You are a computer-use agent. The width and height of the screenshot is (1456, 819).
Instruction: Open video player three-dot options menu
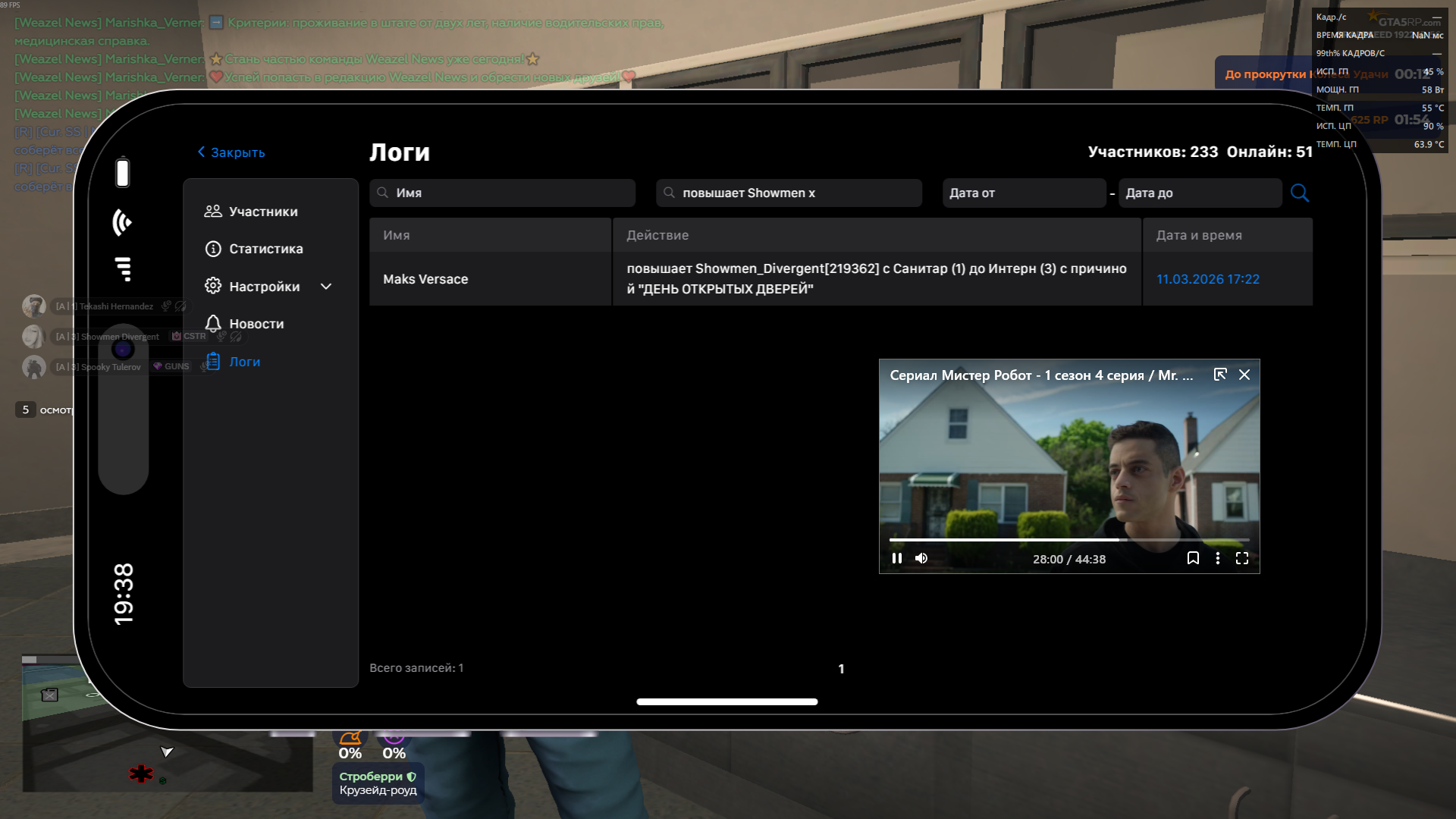1218,559
